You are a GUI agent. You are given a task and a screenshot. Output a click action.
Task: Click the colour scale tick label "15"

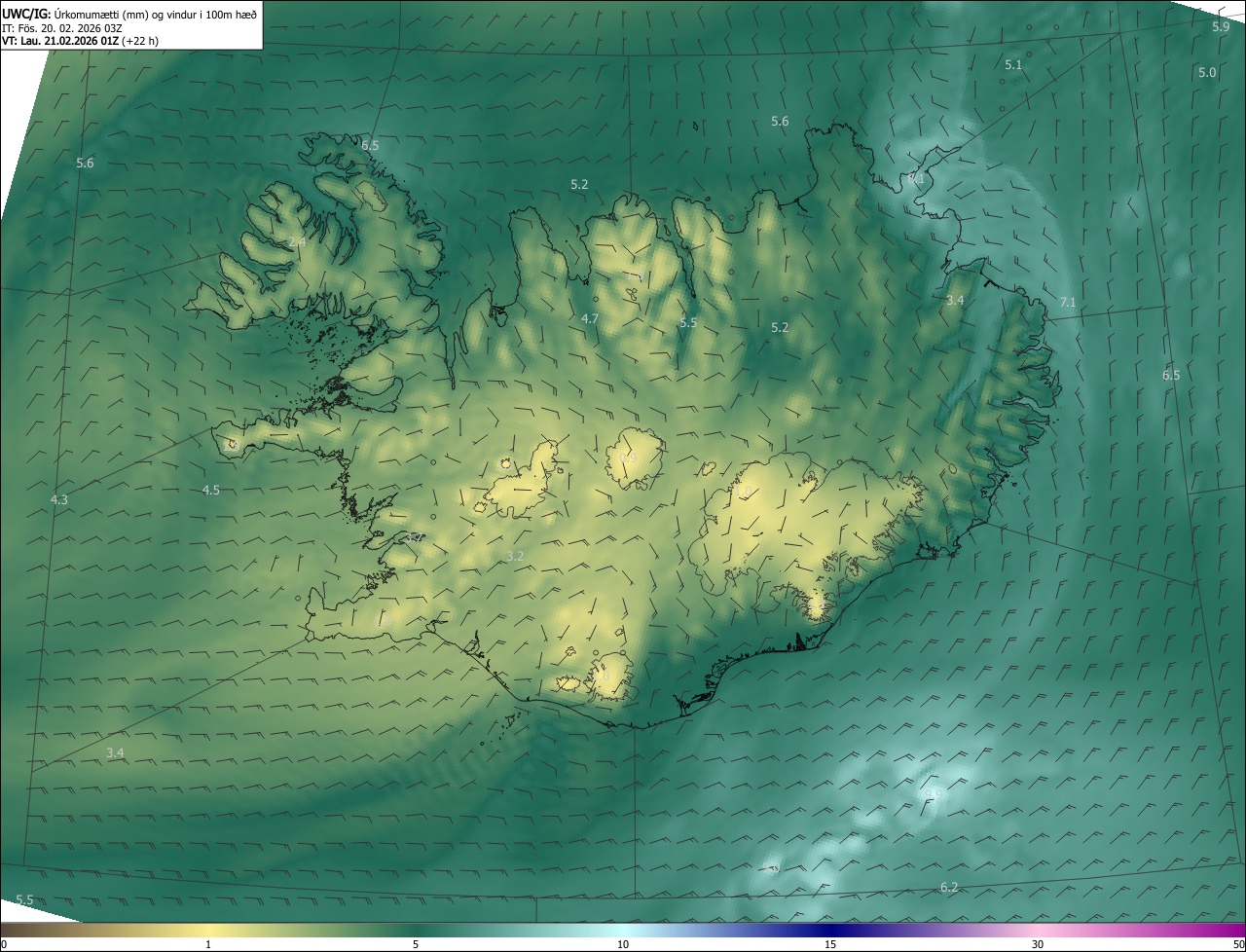(830, 944)
